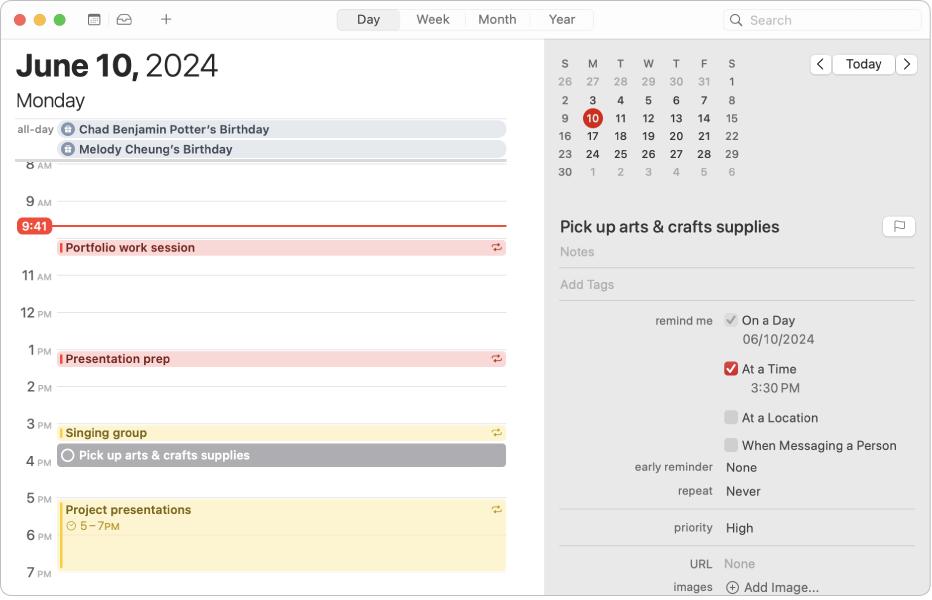932x600 pixels.
Task: Switch to the Week view tab
Action: [x=432, y=19]
